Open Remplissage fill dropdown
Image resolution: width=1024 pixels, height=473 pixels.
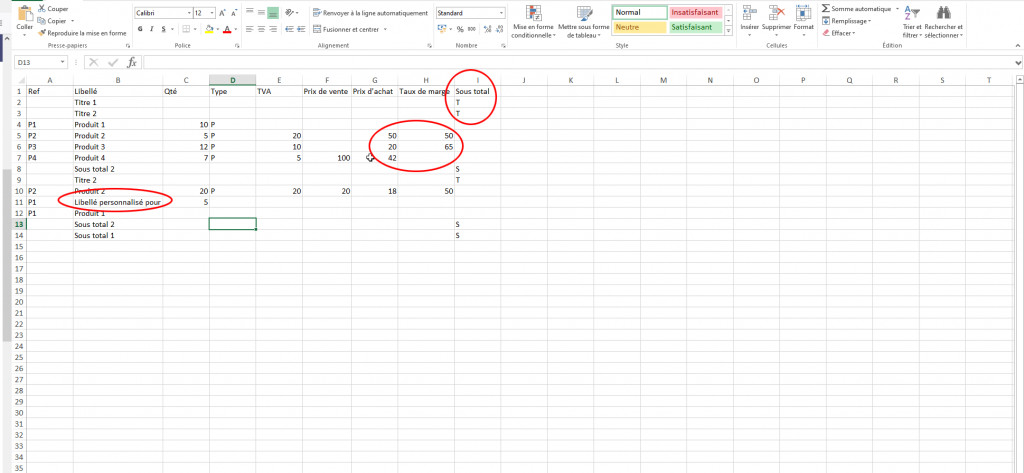click(x=847, y=21)
